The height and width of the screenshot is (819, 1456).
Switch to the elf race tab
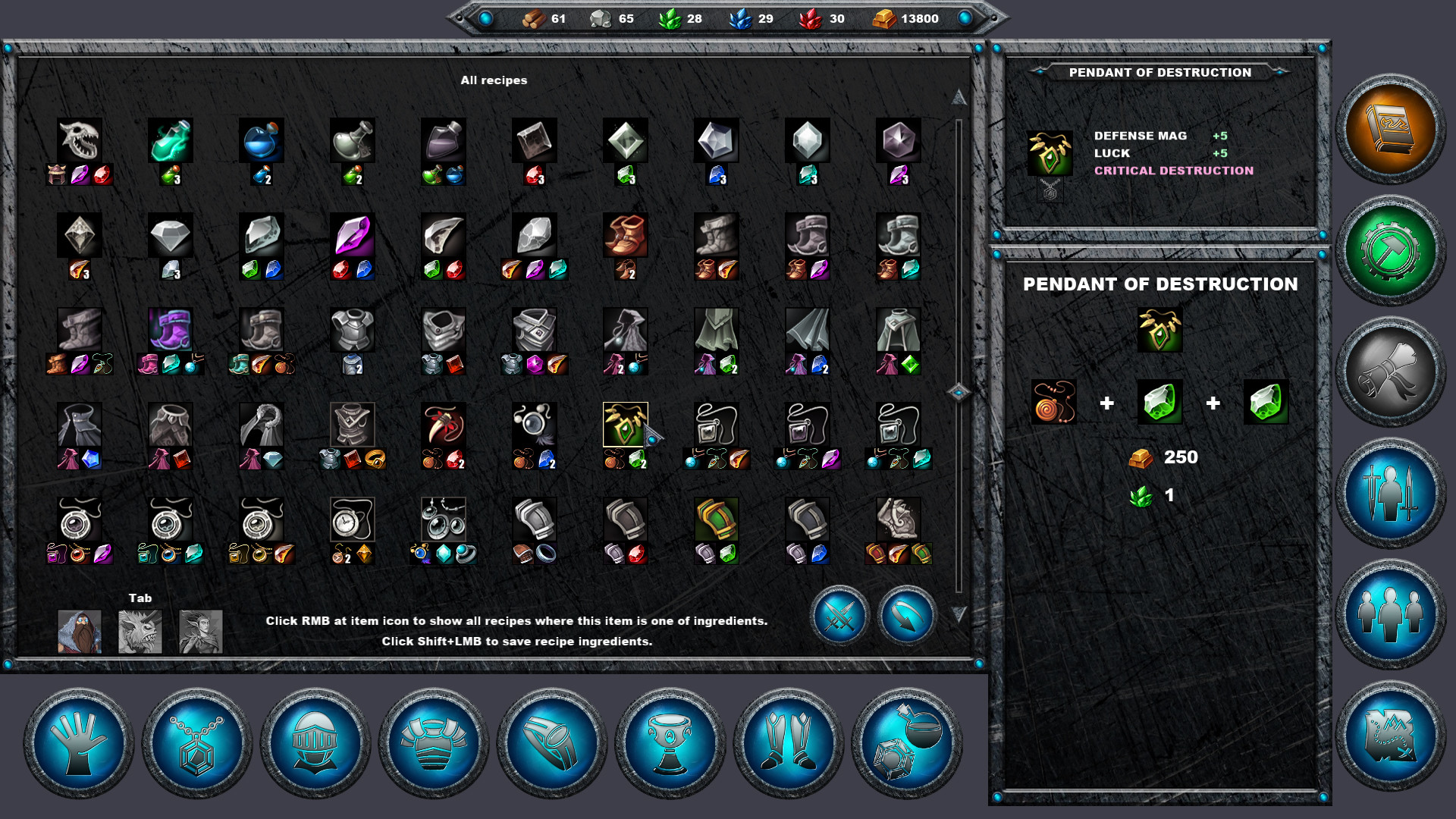pos(200,632)
